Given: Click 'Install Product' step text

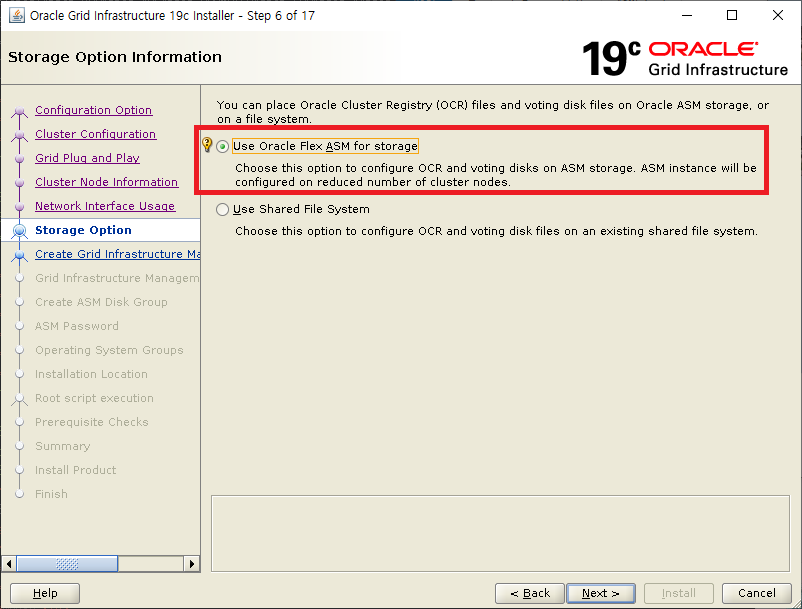Looking at the screenshot, I should (75, 470).
